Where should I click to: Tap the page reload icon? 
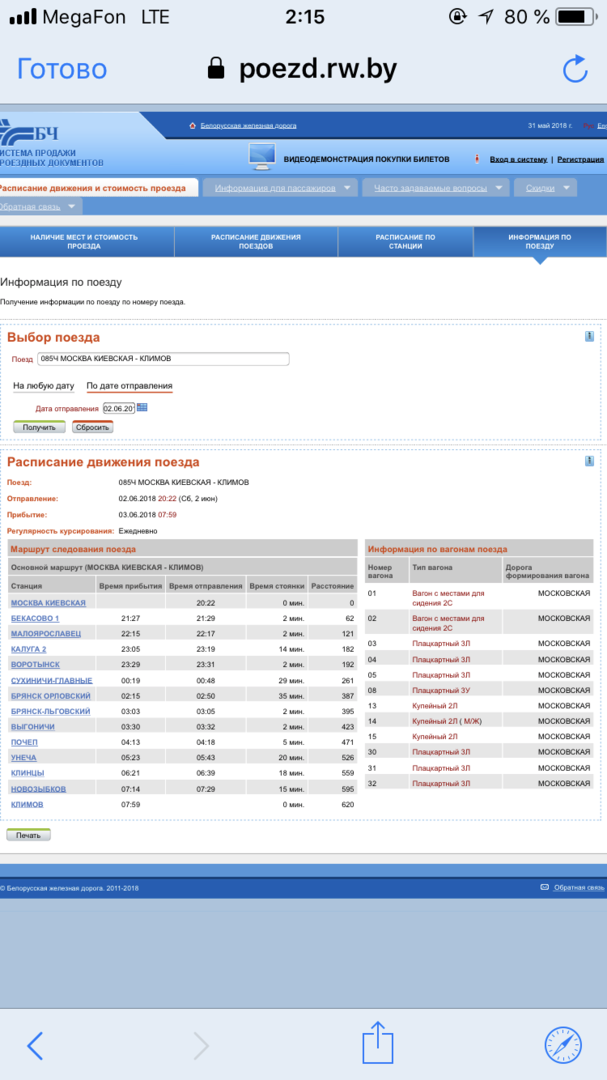[575, 69]
